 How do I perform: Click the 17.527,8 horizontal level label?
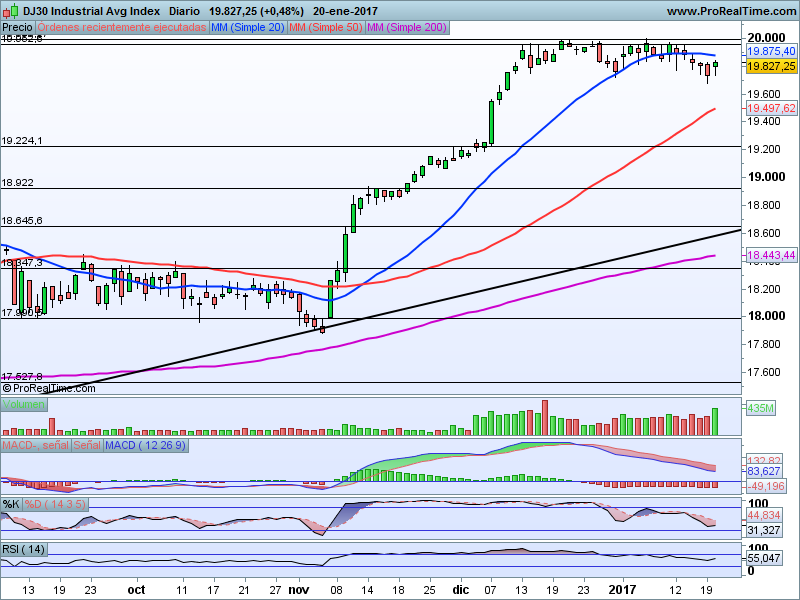tap(22, 377)
